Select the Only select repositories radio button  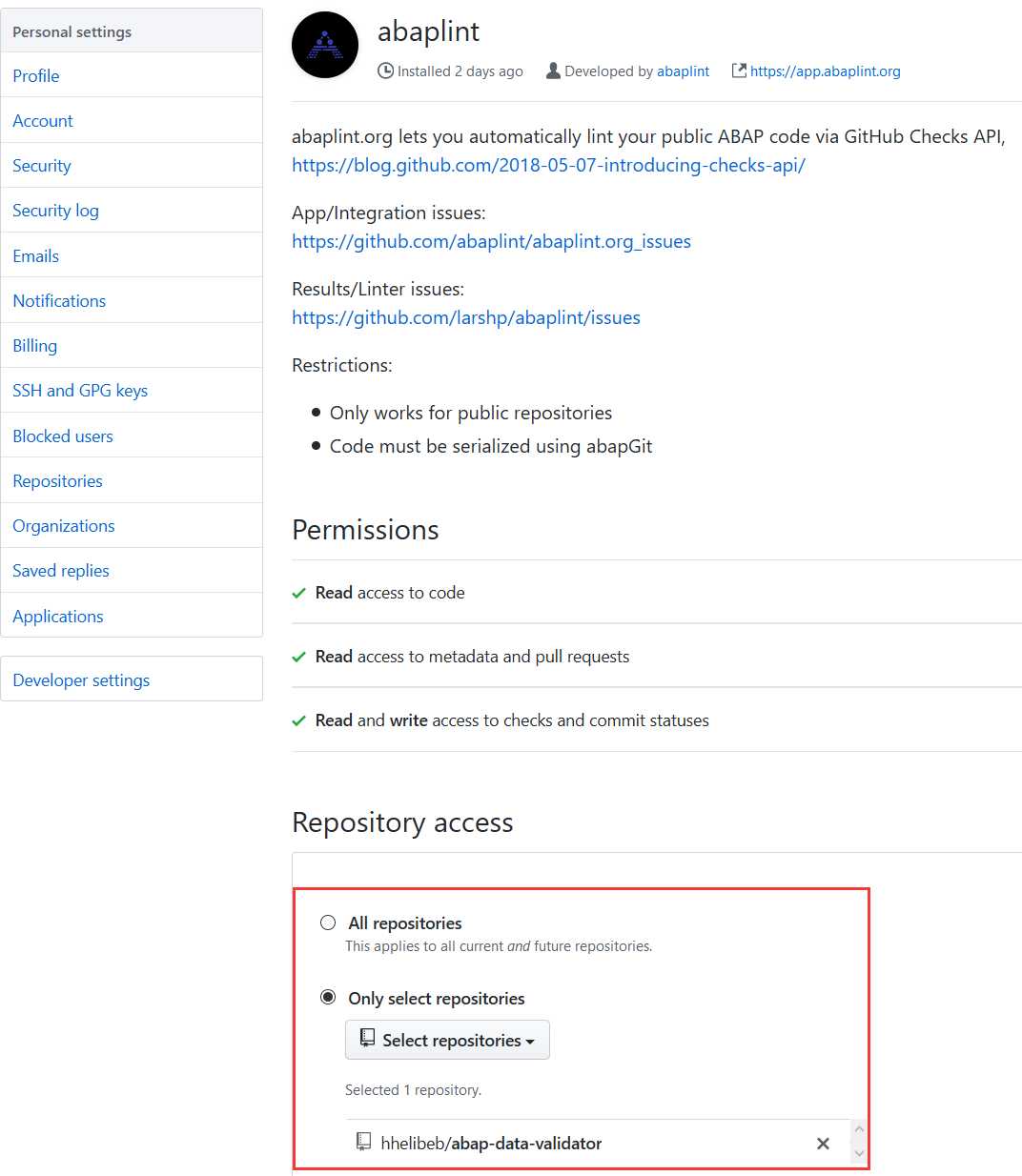tap(328, 997)
